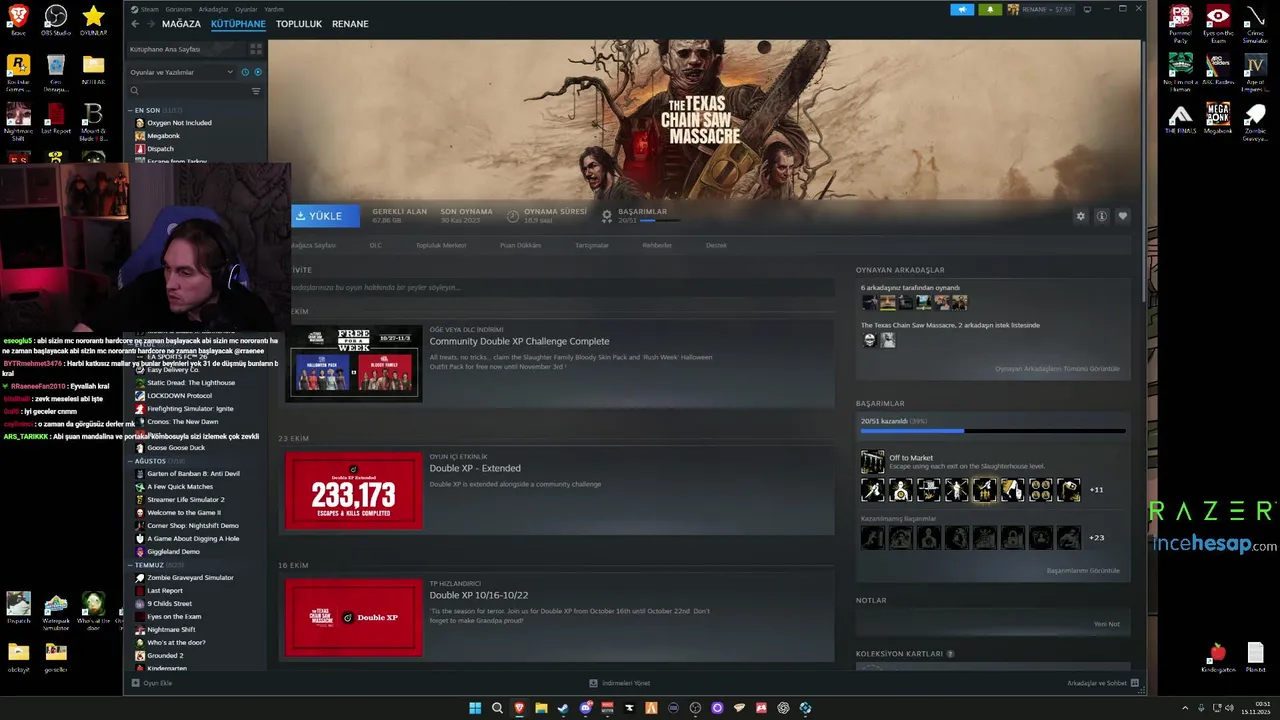The height and width of the screenshot is (720, 1280).
Task: Open Steam icon on taskbar
Action: coord(563,708)
